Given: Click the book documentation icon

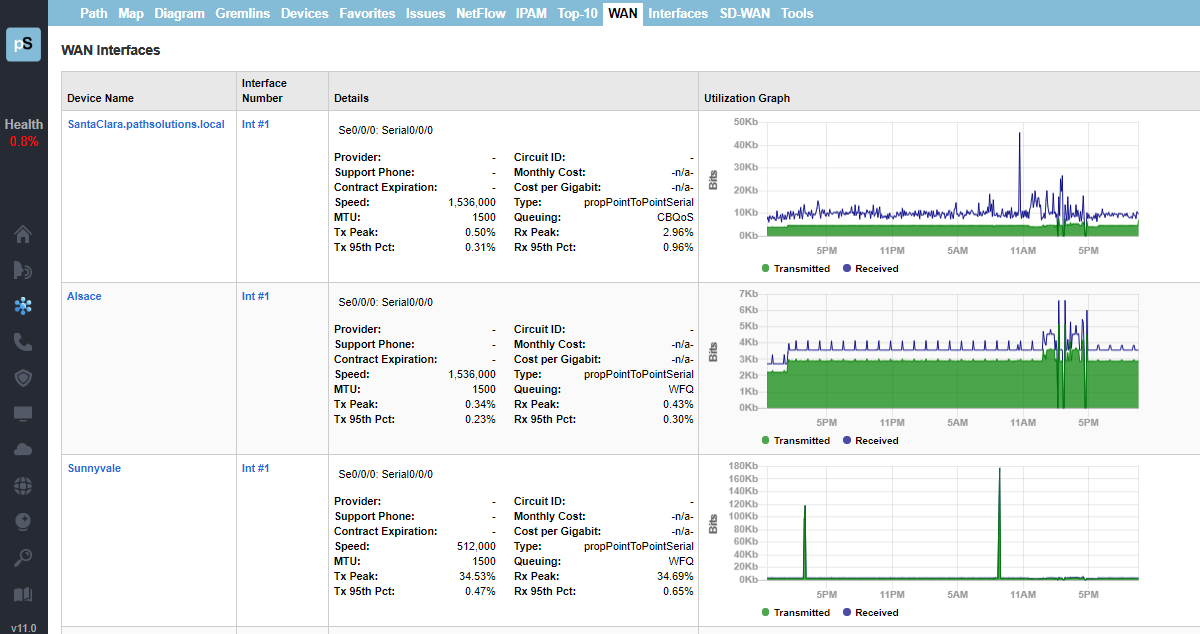Looking at the screenshot, I should [x=23, y=594].
